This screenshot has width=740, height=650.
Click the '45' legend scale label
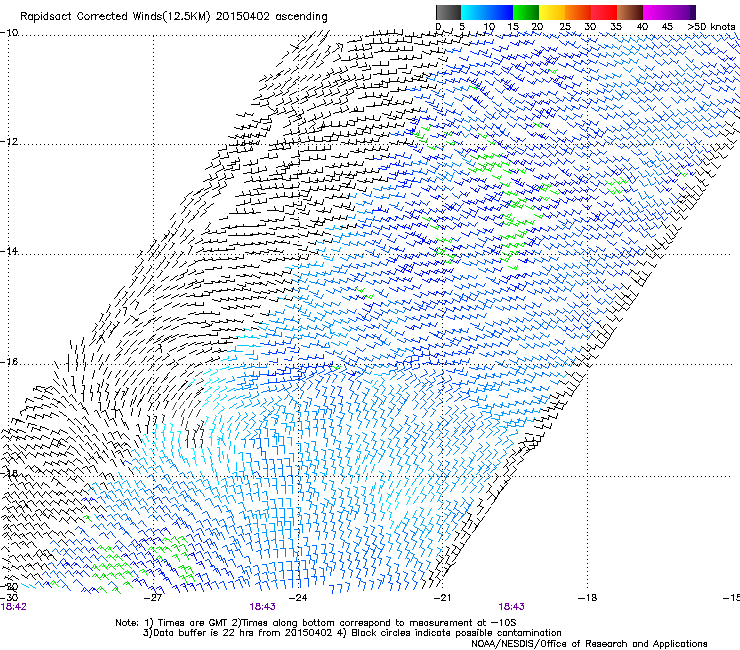pyautogui.click(x=667, y=27)
